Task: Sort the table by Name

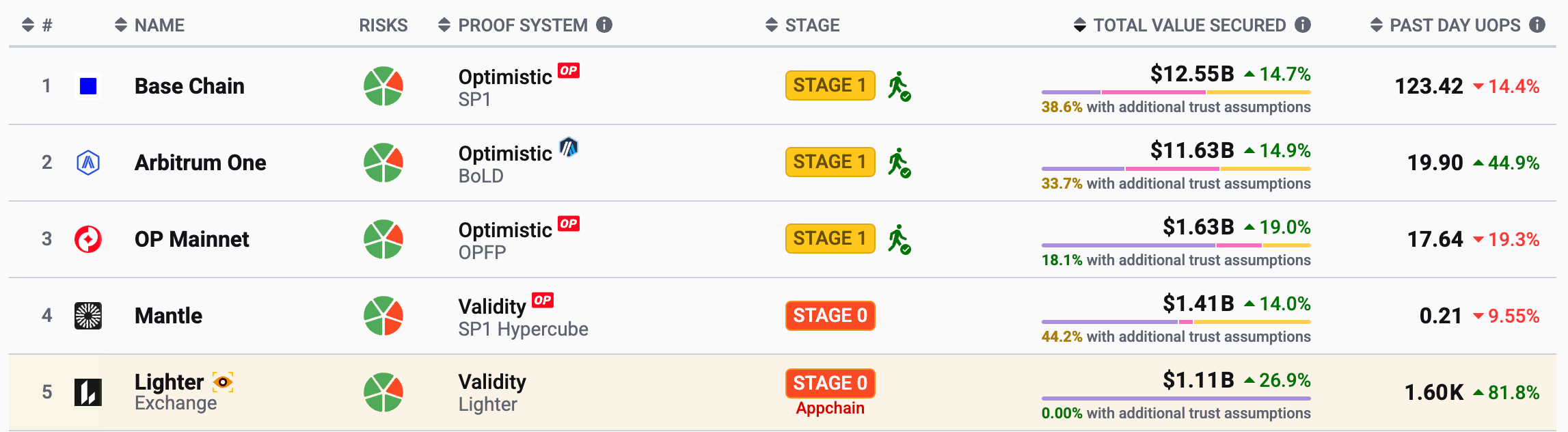Action: [x=150, y=25]
